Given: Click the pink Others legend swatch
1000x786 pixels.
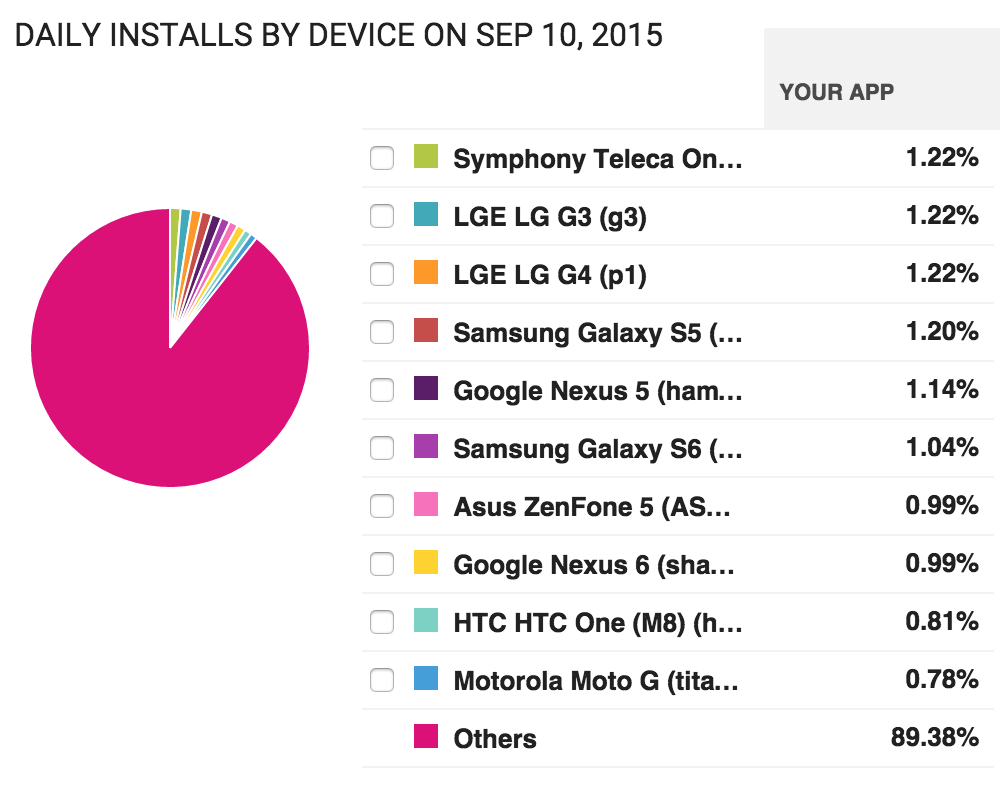Looking at the screenshot, I should pyautogui.click(x=426, y=737).
